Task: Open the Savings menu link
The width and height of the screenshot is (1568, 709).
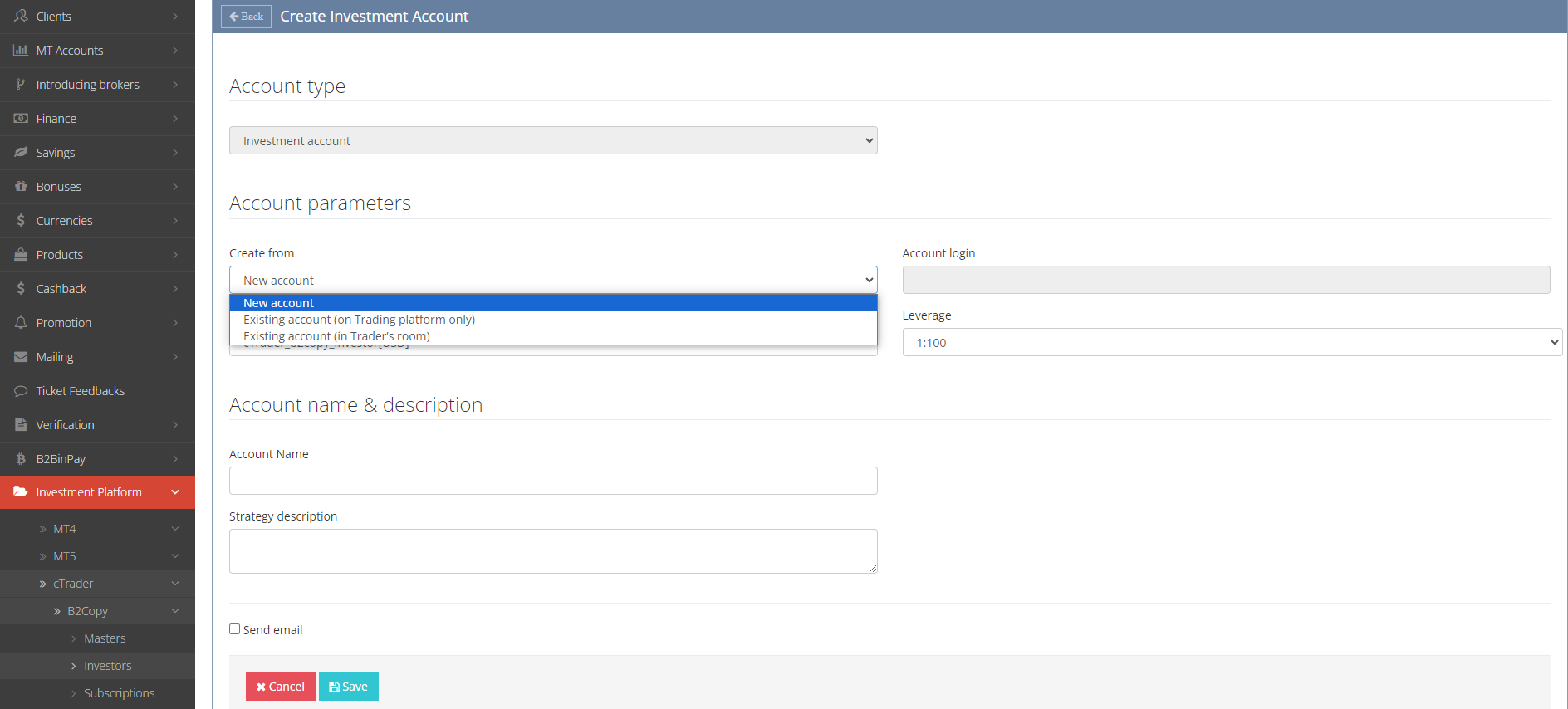Action: coord(56,153)
